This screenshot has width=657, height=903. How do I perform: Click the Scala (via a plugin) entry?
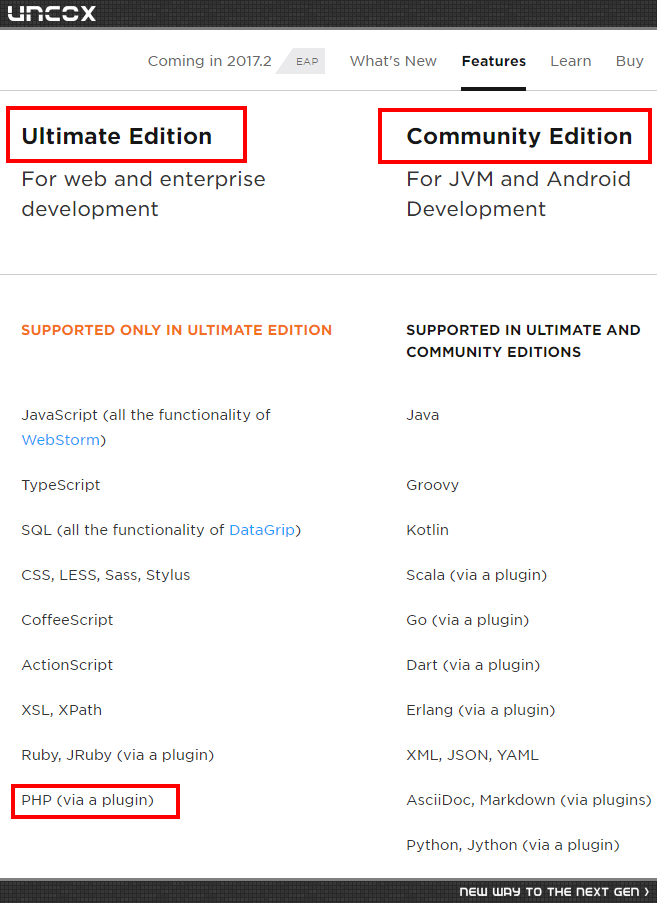(x=477, y=575)
